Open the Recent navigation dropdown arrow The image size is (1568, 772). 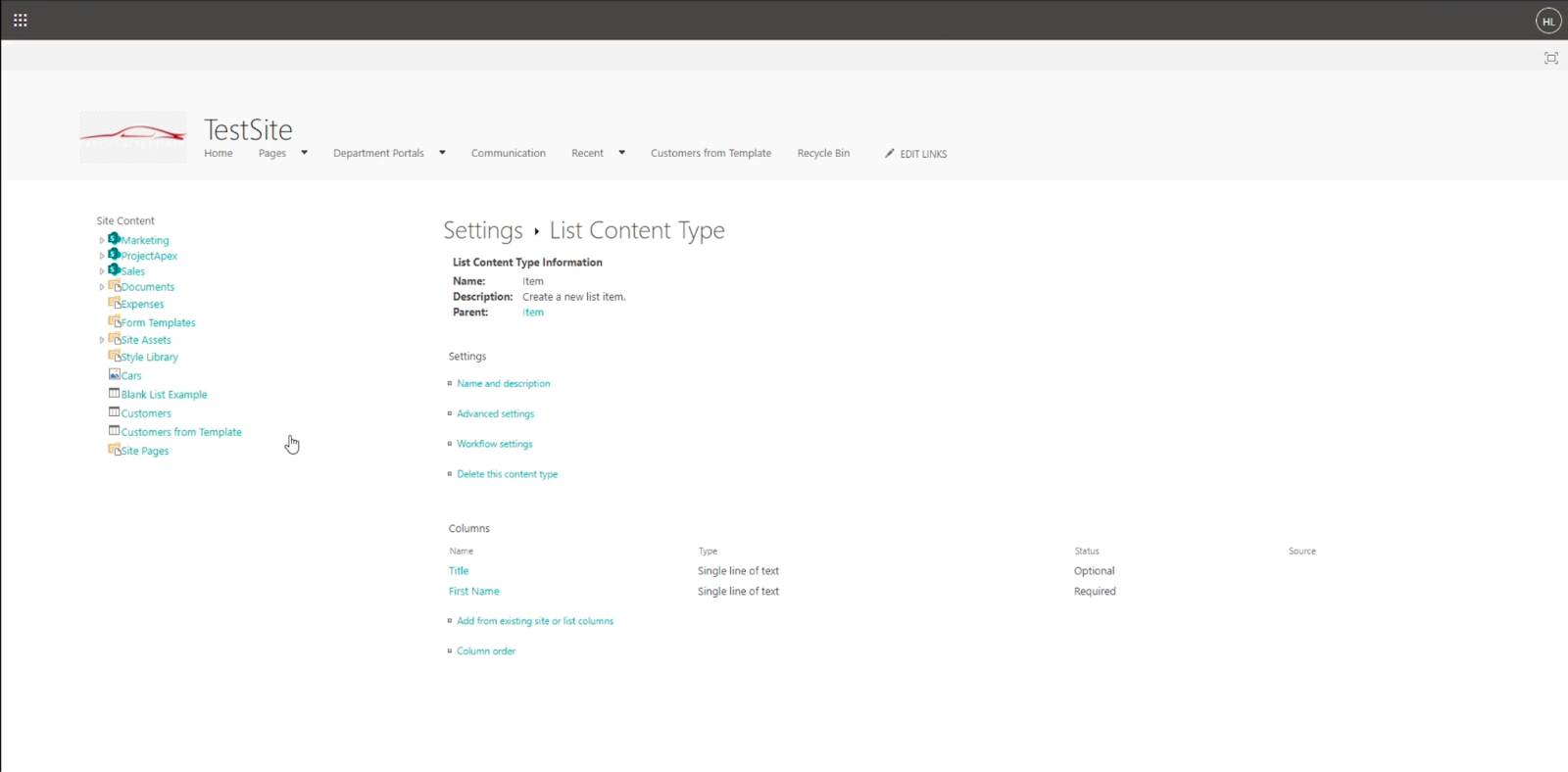pos(621,153)
